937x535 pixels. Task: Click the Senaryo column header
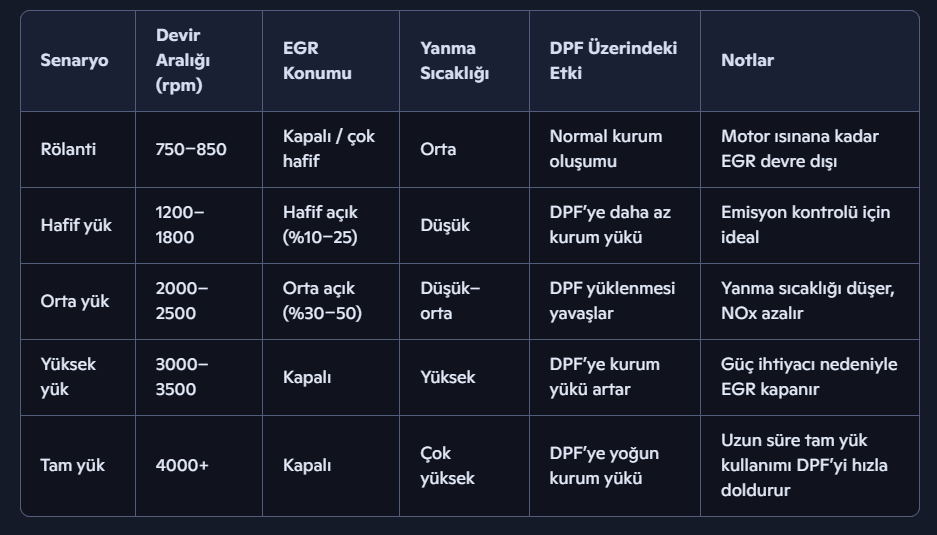74,61
